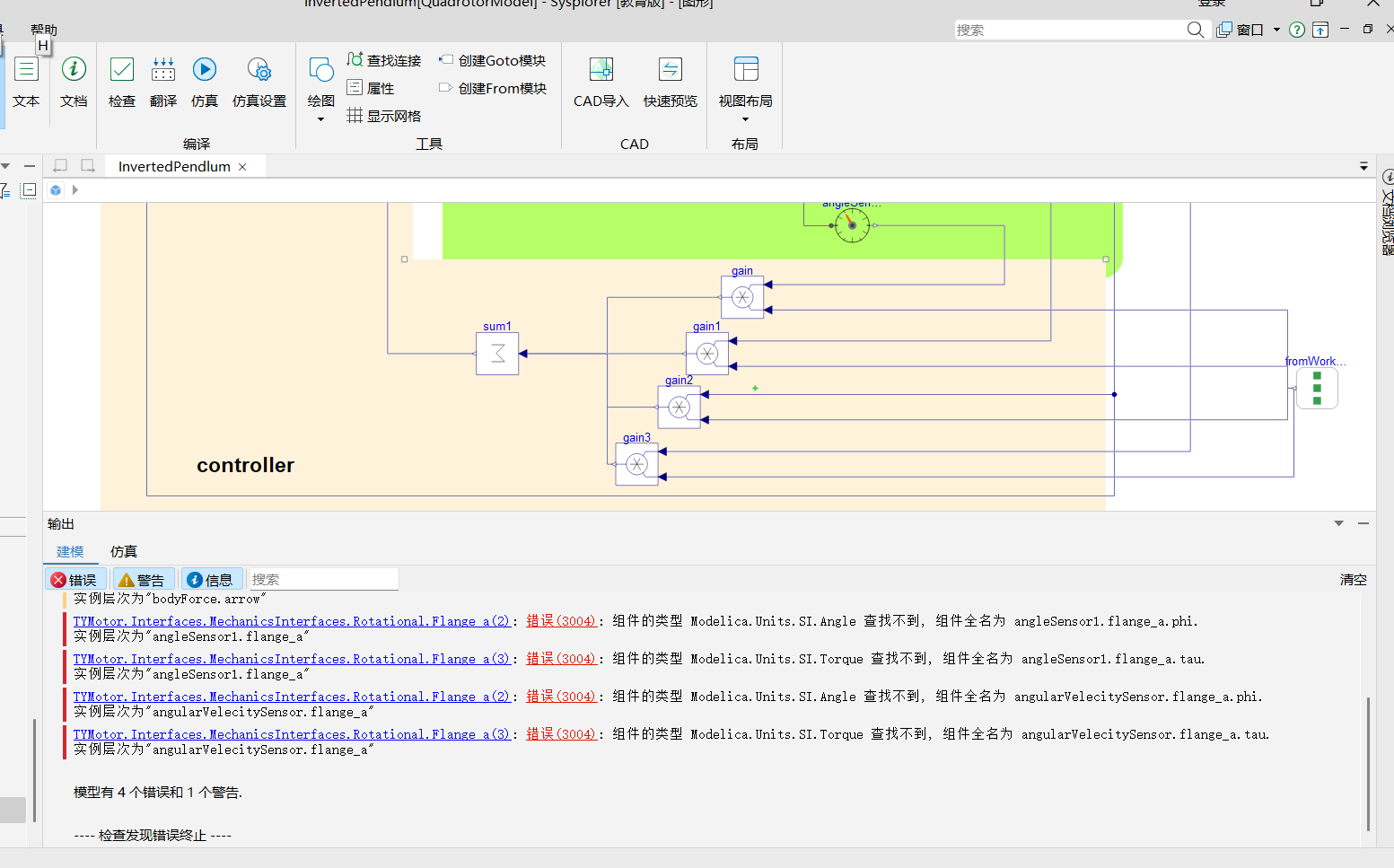Open 快速预览 quick preview
Viewport: 1394px width, 868px height.
pyautogui.click(x=671, y=83)
